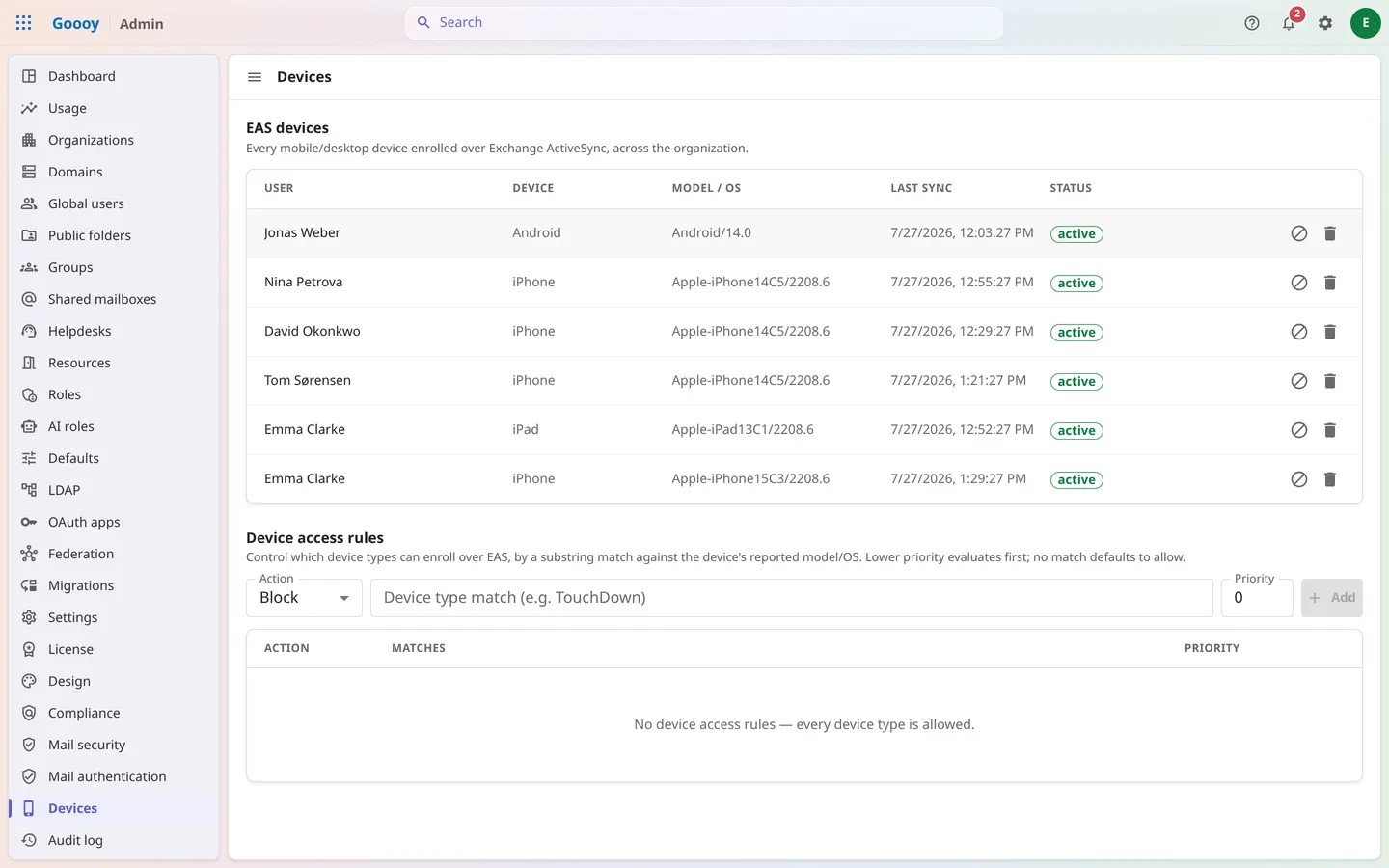The height and width of the screenshot is (868, 1389).
Task: Delete Jonas Weber's Android device
Action: coord(1330,233)
